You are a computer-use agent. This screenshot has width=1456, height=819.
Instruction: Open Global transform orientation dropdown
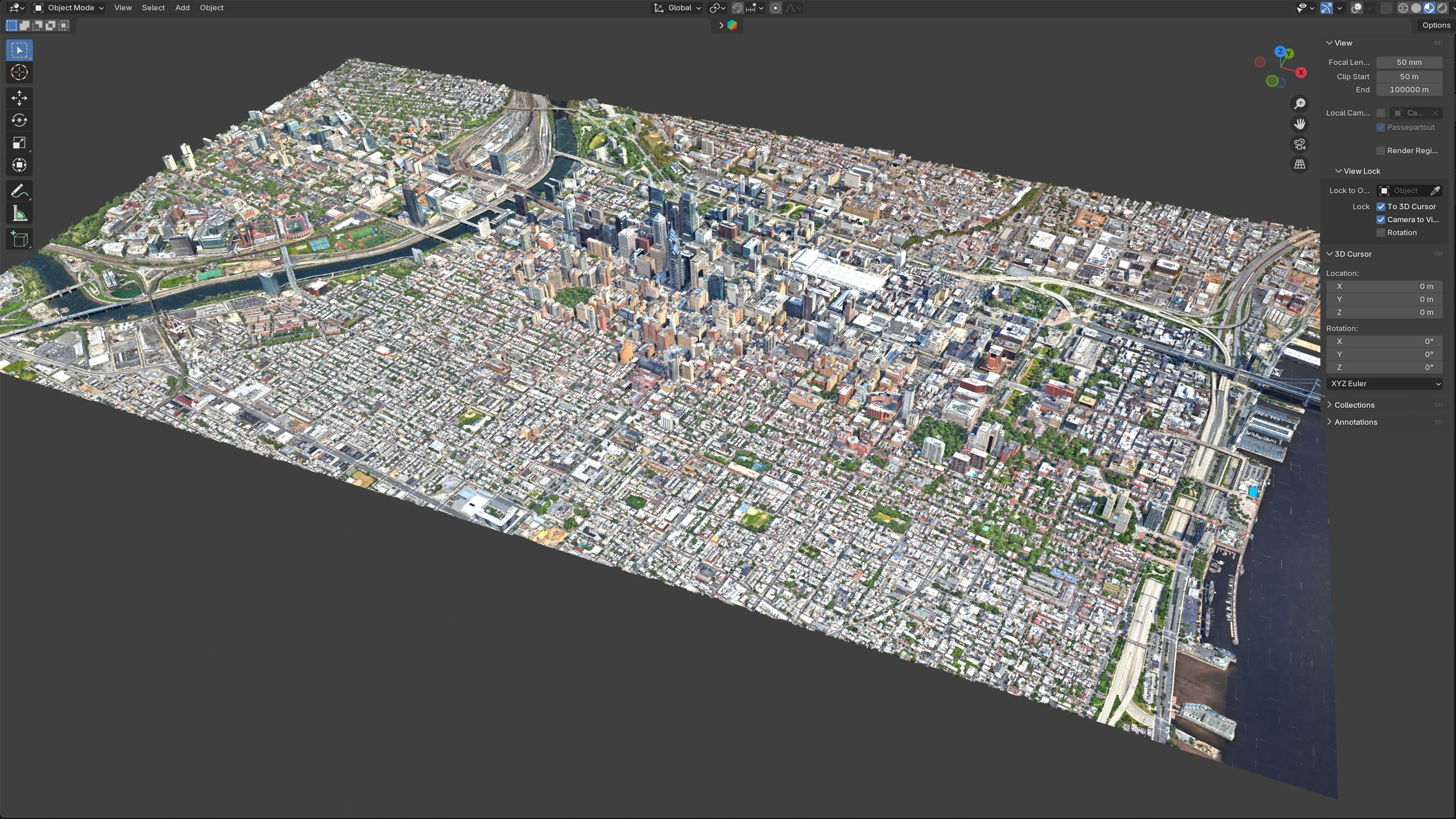coord(677,8)
